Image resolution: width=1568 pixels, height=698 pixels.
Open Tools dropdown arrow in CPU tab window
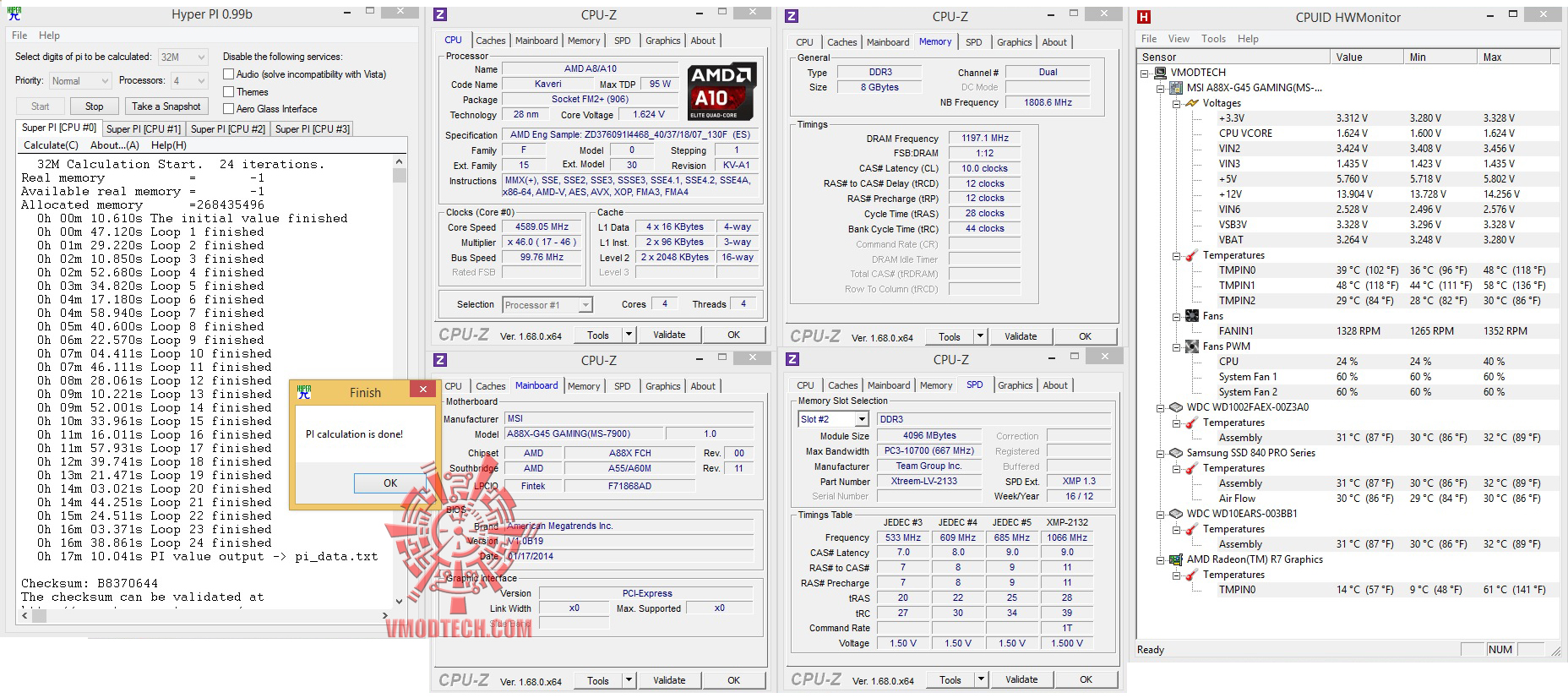pyautogui.click(x=629, y=335)
